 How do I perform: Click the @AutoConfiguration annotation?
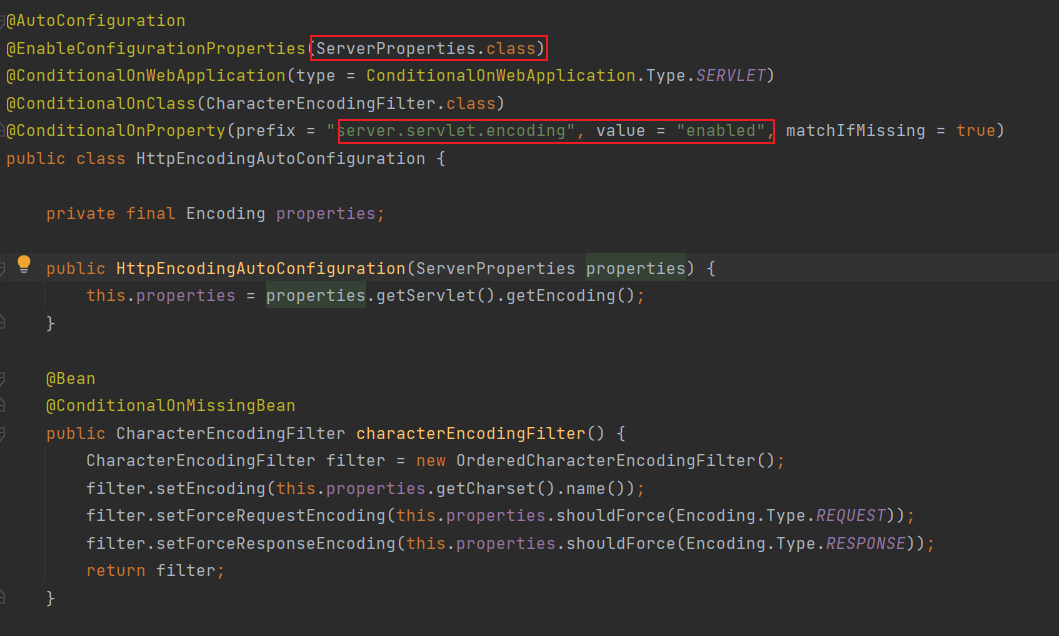click(x=96, y=21)
